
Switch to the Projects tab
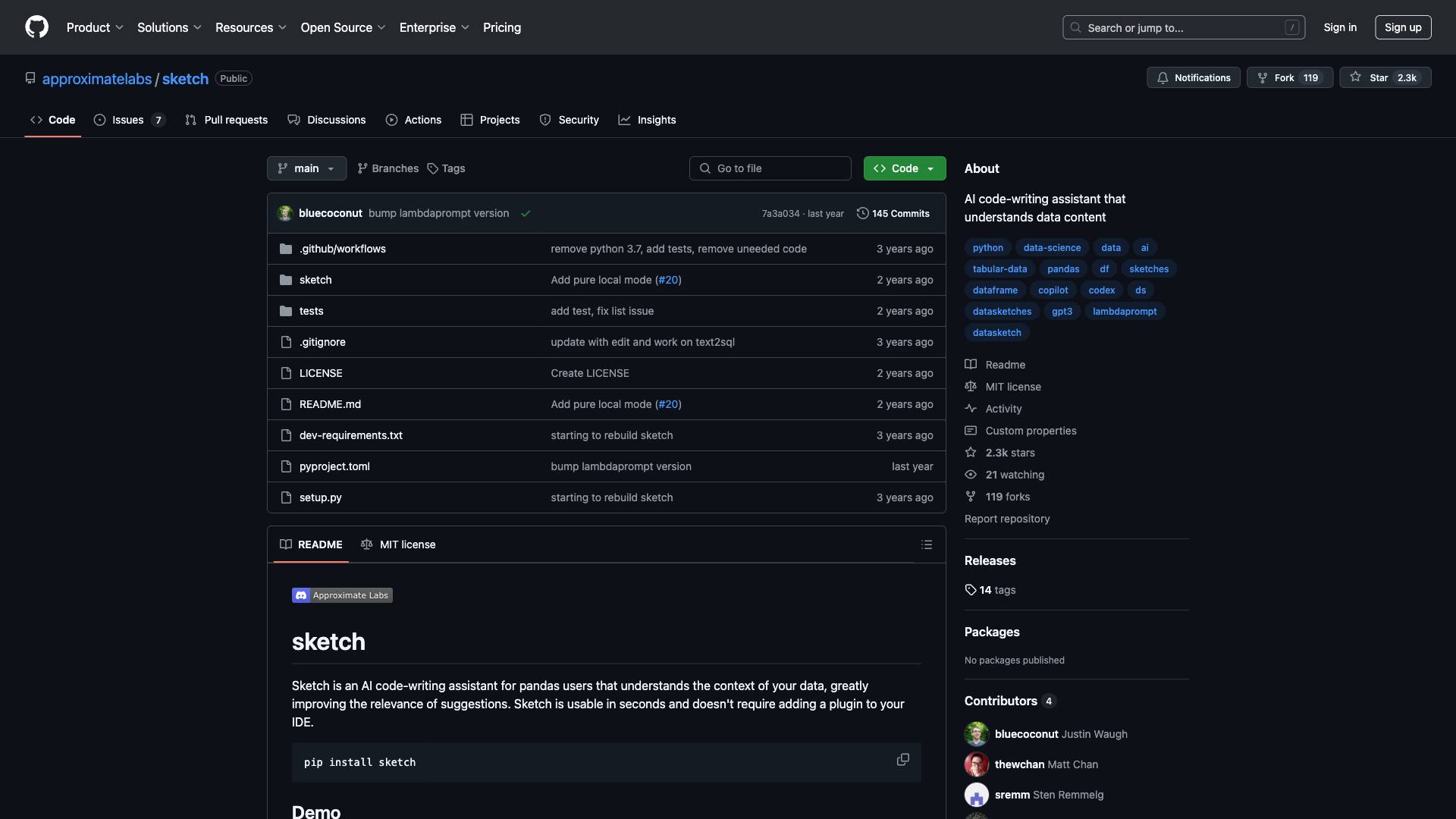pos(490,120)
